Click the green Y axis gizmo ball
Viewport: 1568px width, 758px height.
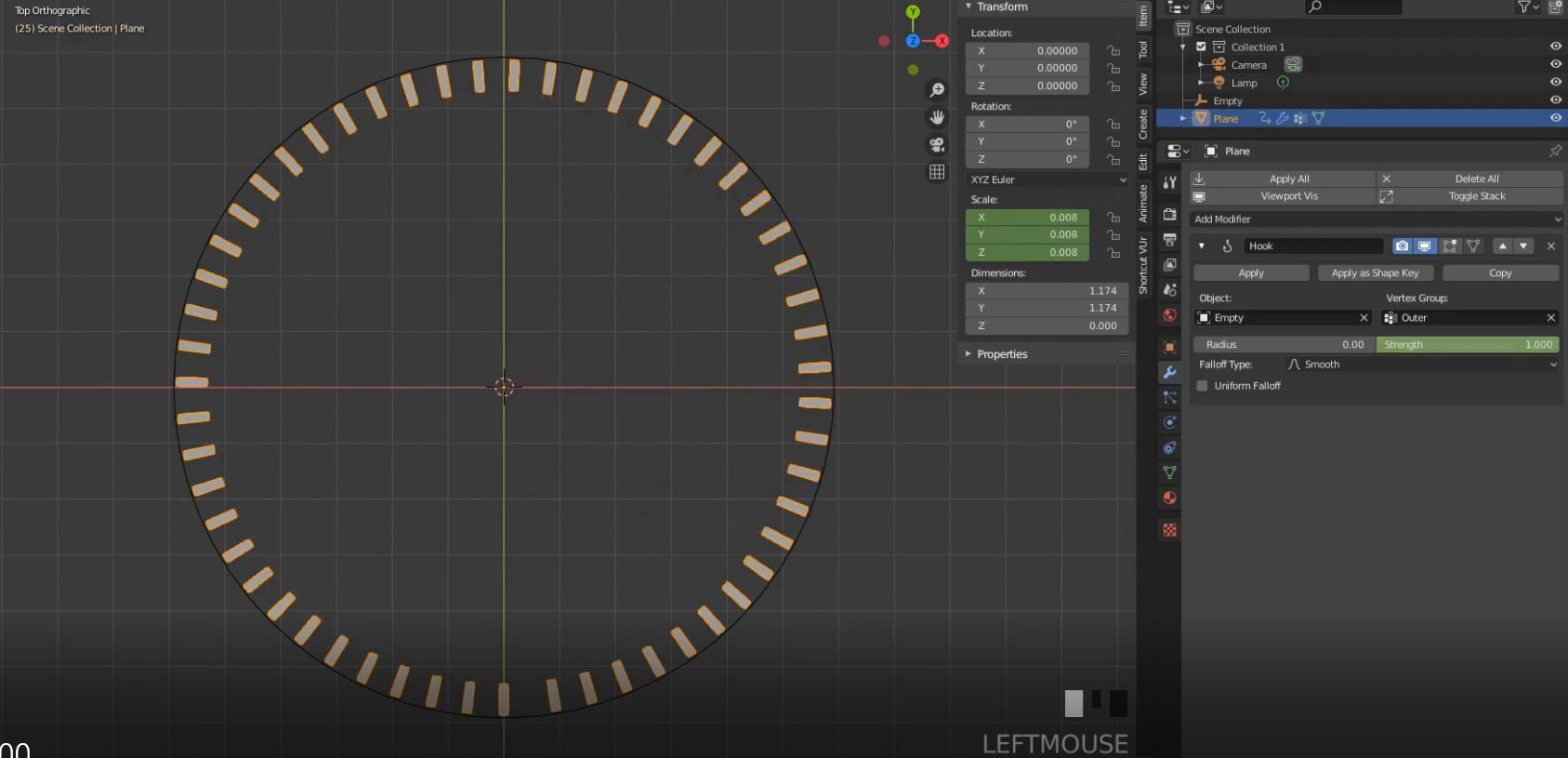click(913, 12)
